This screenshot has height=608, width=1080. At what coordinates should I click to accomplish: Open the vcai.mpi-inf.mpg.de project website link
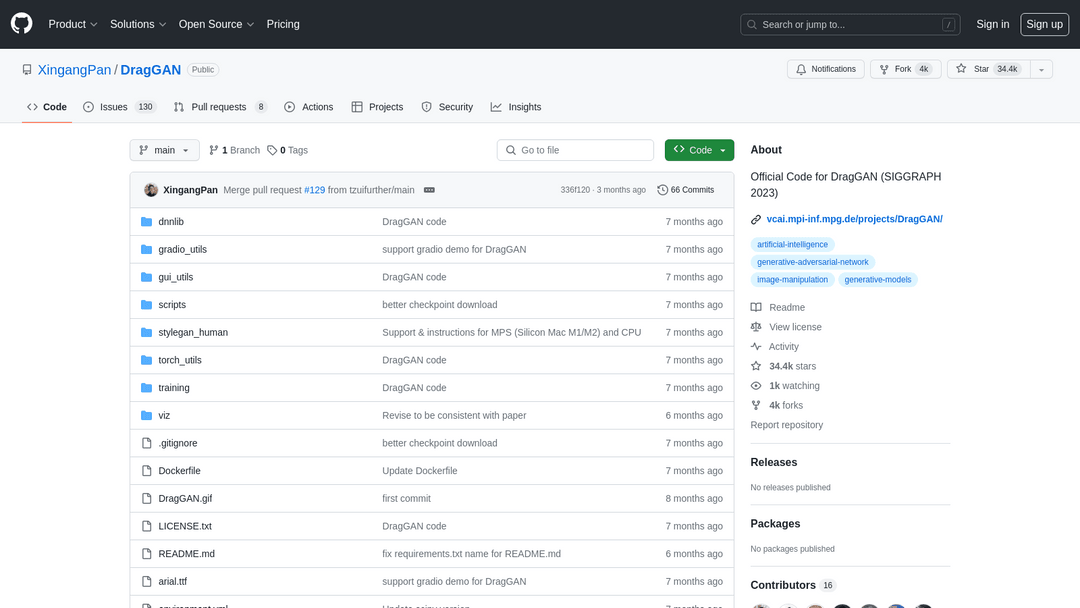tap(854, 219)
